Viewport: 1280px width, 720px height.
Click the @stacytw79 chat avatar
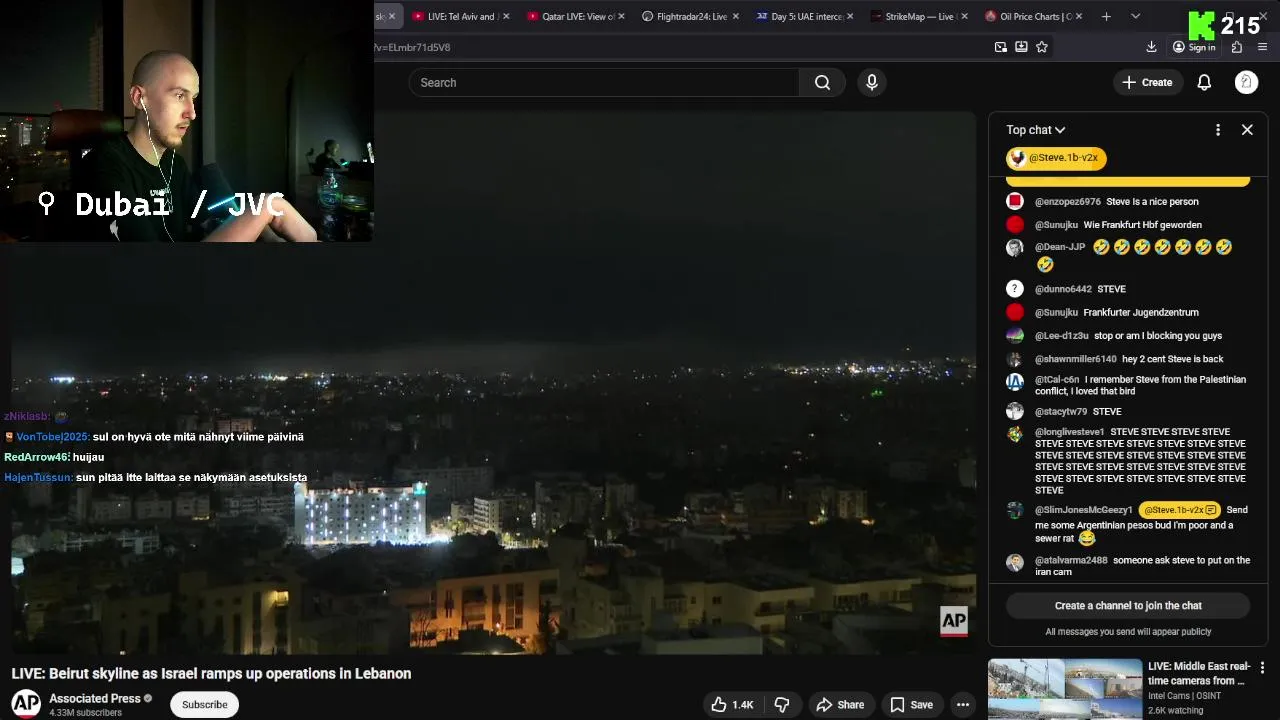click(x=1015, y=412)
